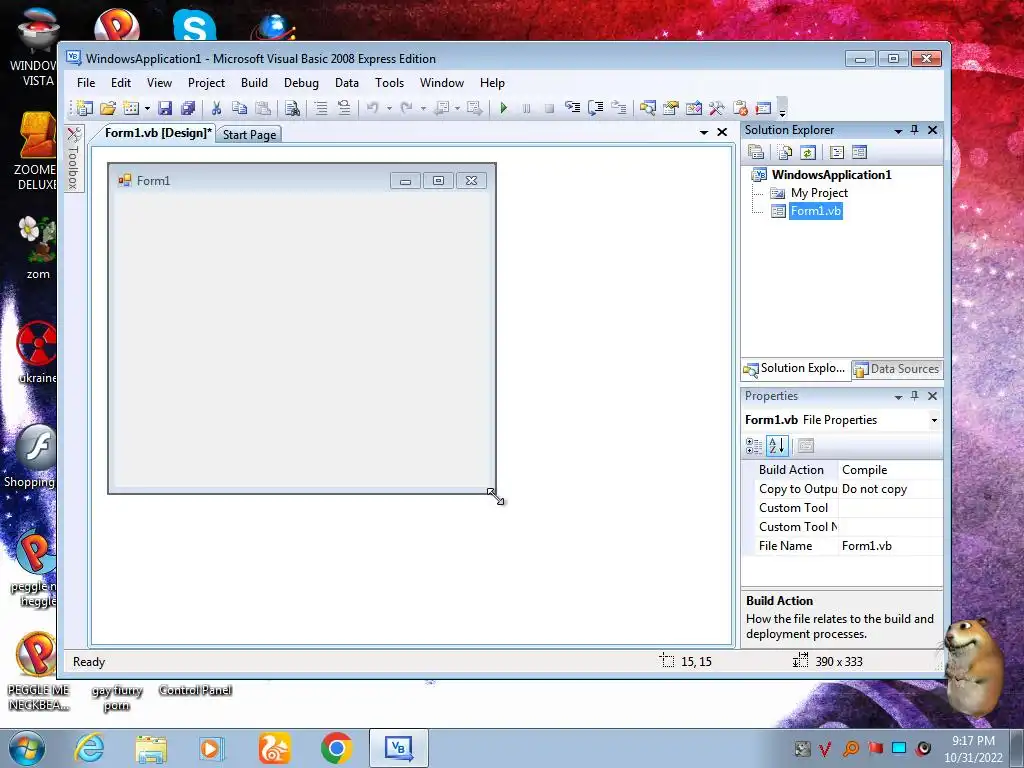
Task: Open the Error List toolbar icon
Action: coord(740,108)
